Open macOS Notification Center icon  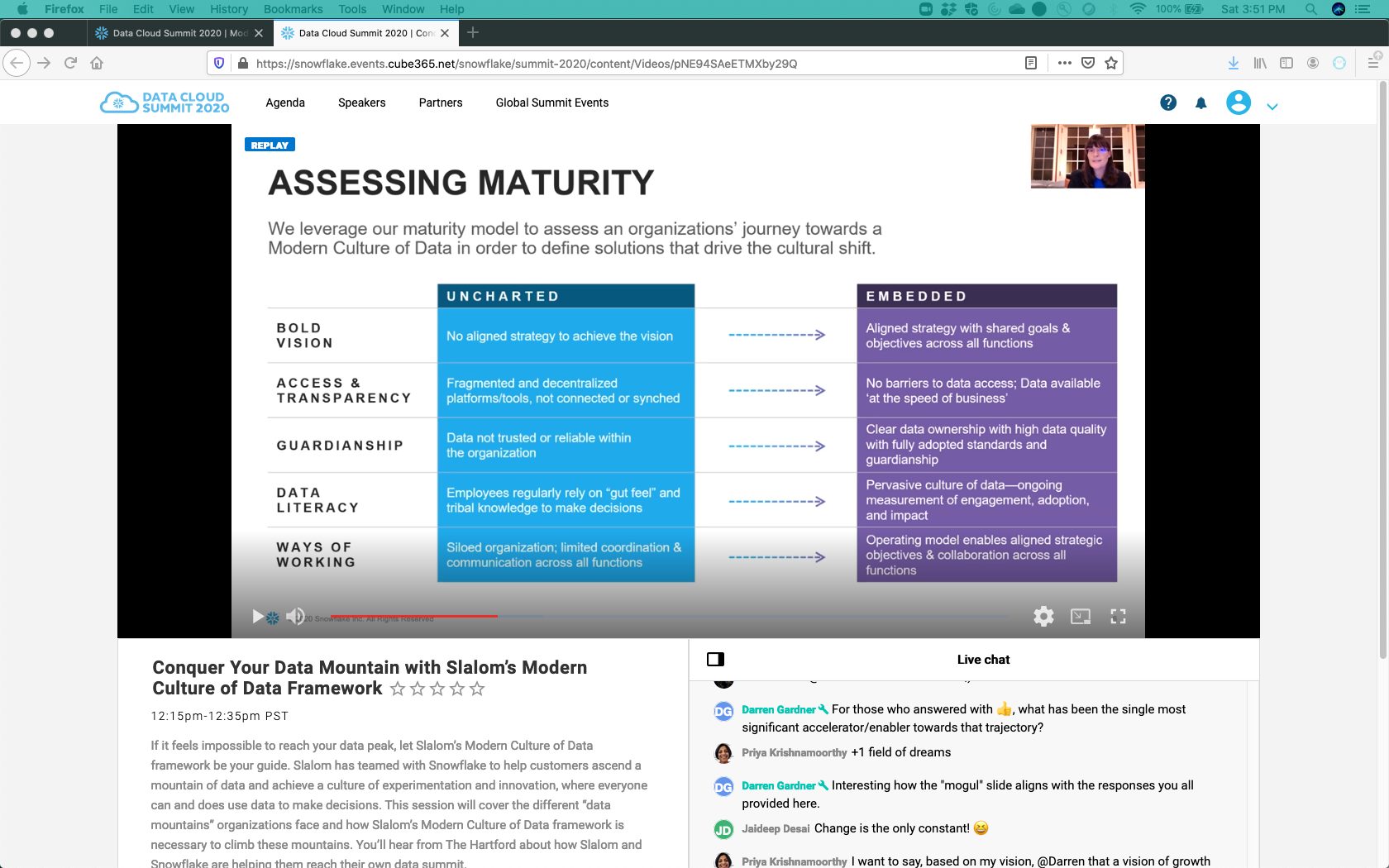(x=1363, y=9)
